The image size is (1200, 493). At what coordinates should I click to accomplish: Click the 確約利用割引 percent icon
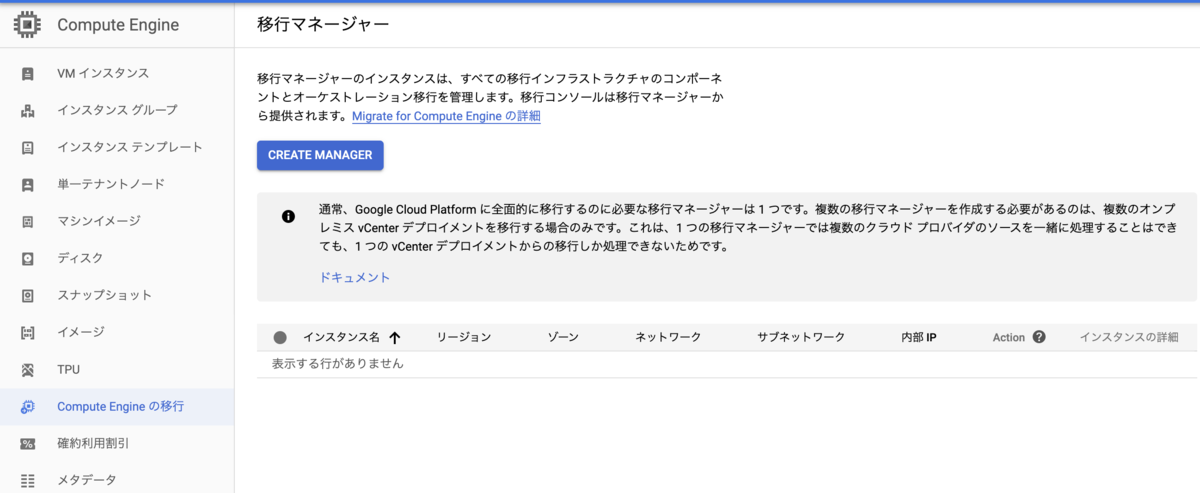[x=28, y=444]
